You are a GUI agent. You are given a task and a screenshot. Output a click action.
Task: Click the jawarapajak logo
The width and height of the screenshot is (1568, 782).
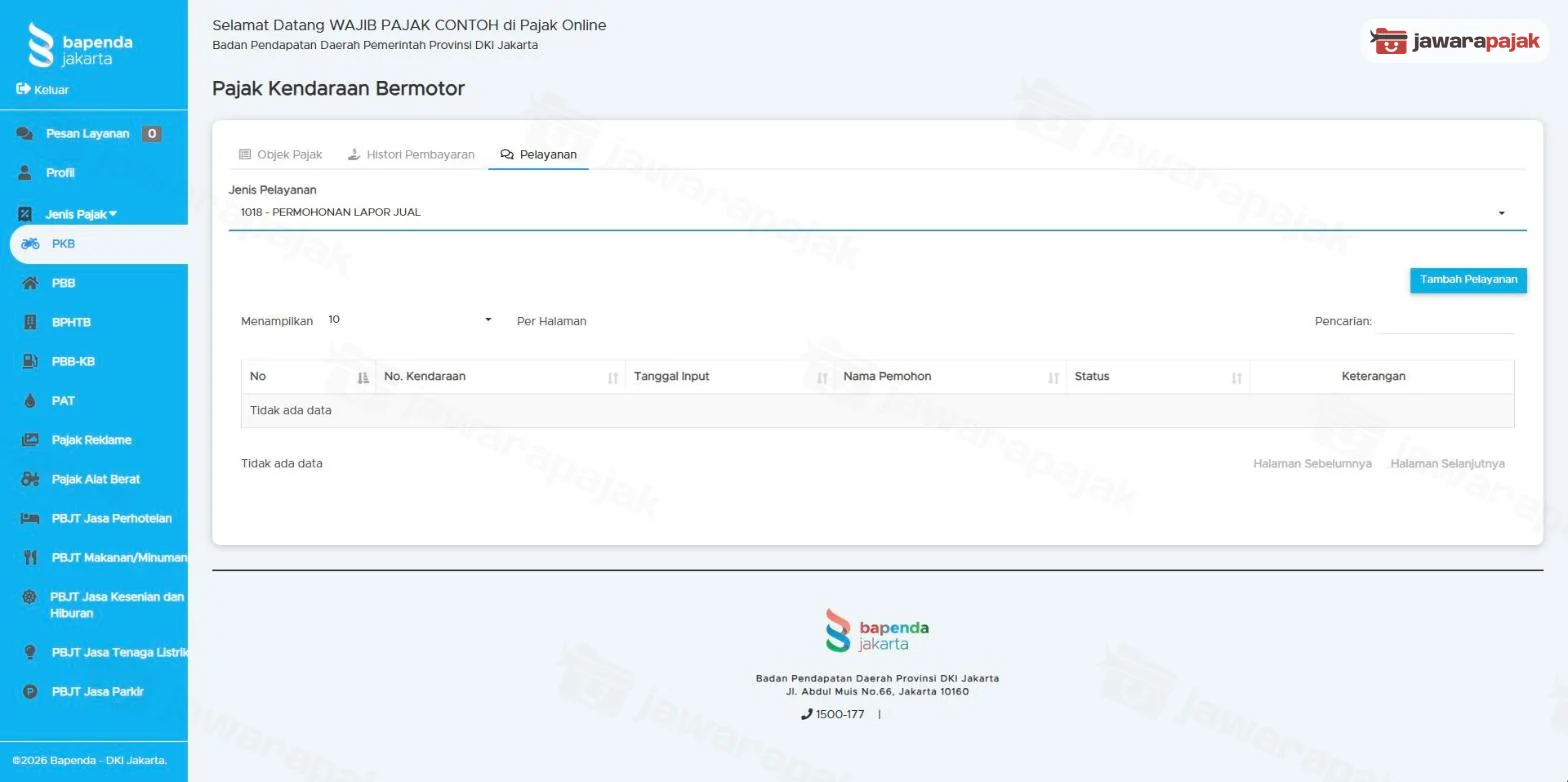[x=1455, y=41]
